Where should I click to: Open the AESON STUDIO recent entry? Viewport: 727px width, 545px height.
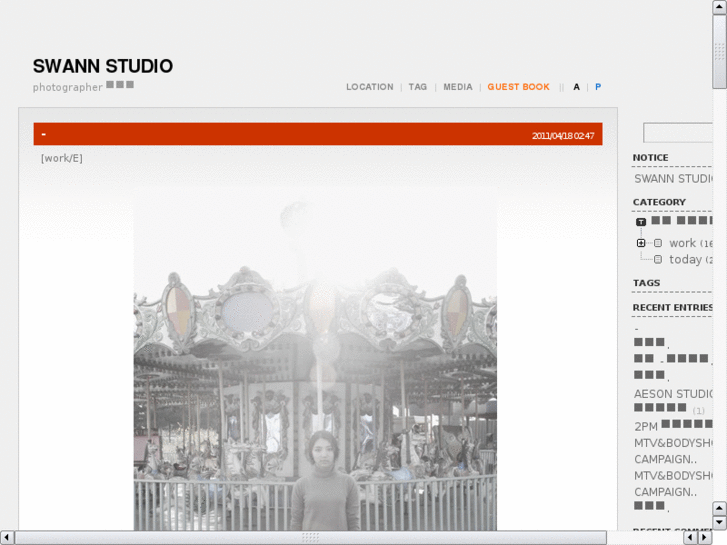tap(673, 394)
